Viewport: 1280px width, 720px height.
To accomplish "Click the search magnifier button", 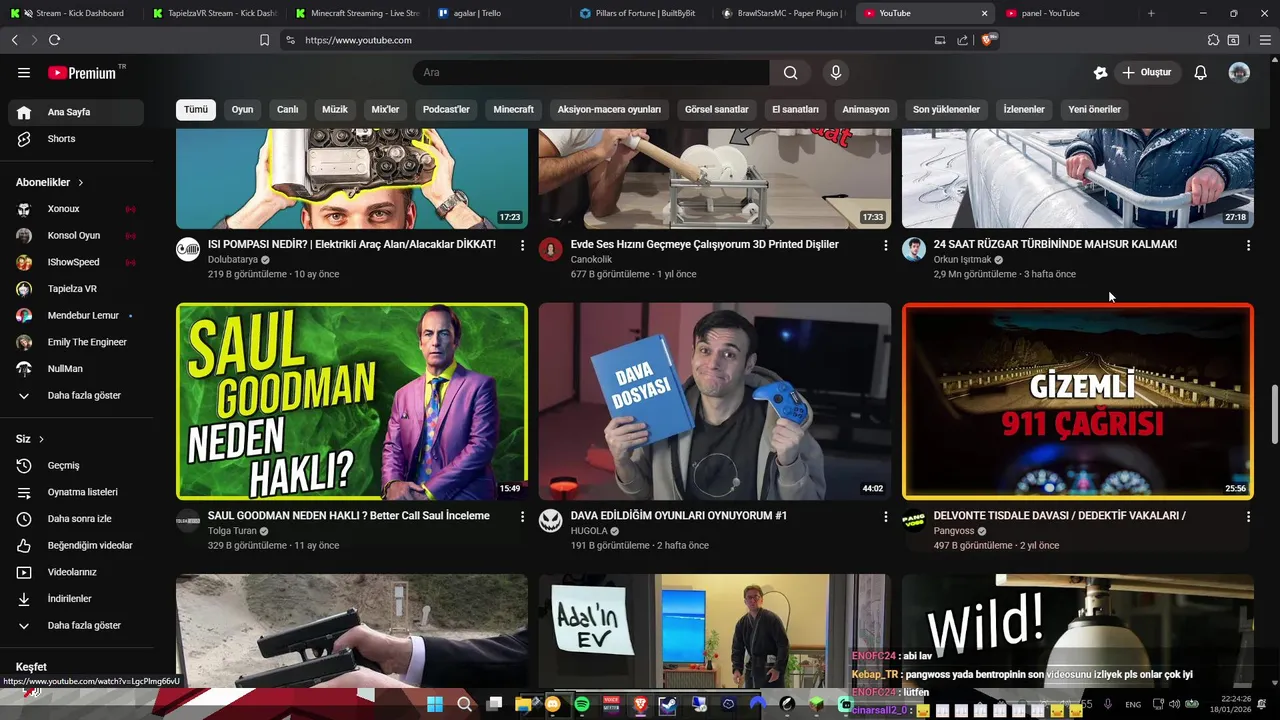I will coord(790,72).
